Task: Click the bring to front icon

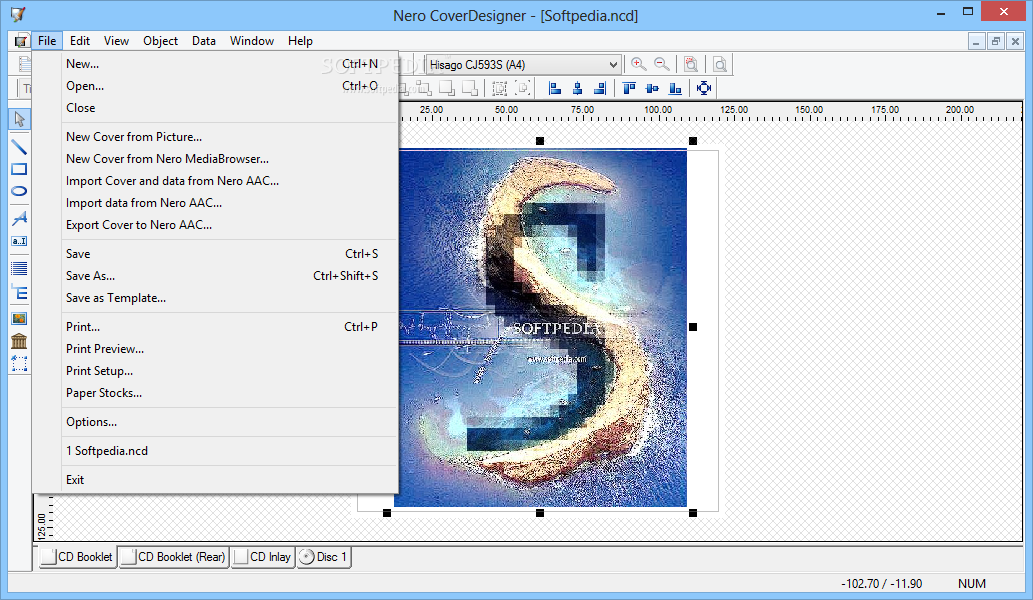Action: 447,88
